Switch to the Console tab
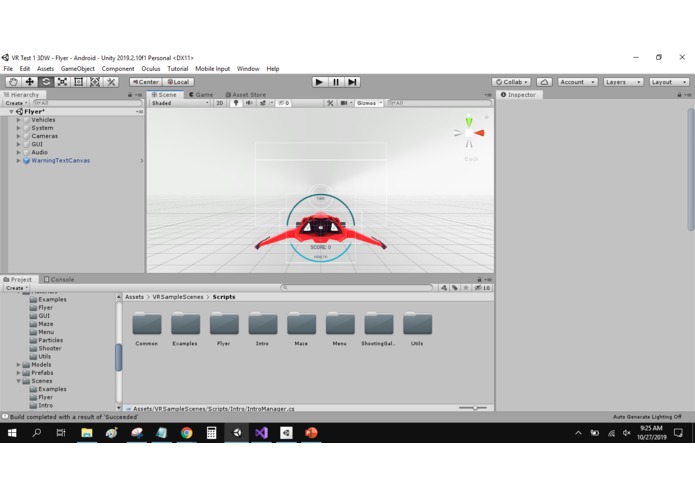This screenshot has width=695, height=494. coord(59,280)
